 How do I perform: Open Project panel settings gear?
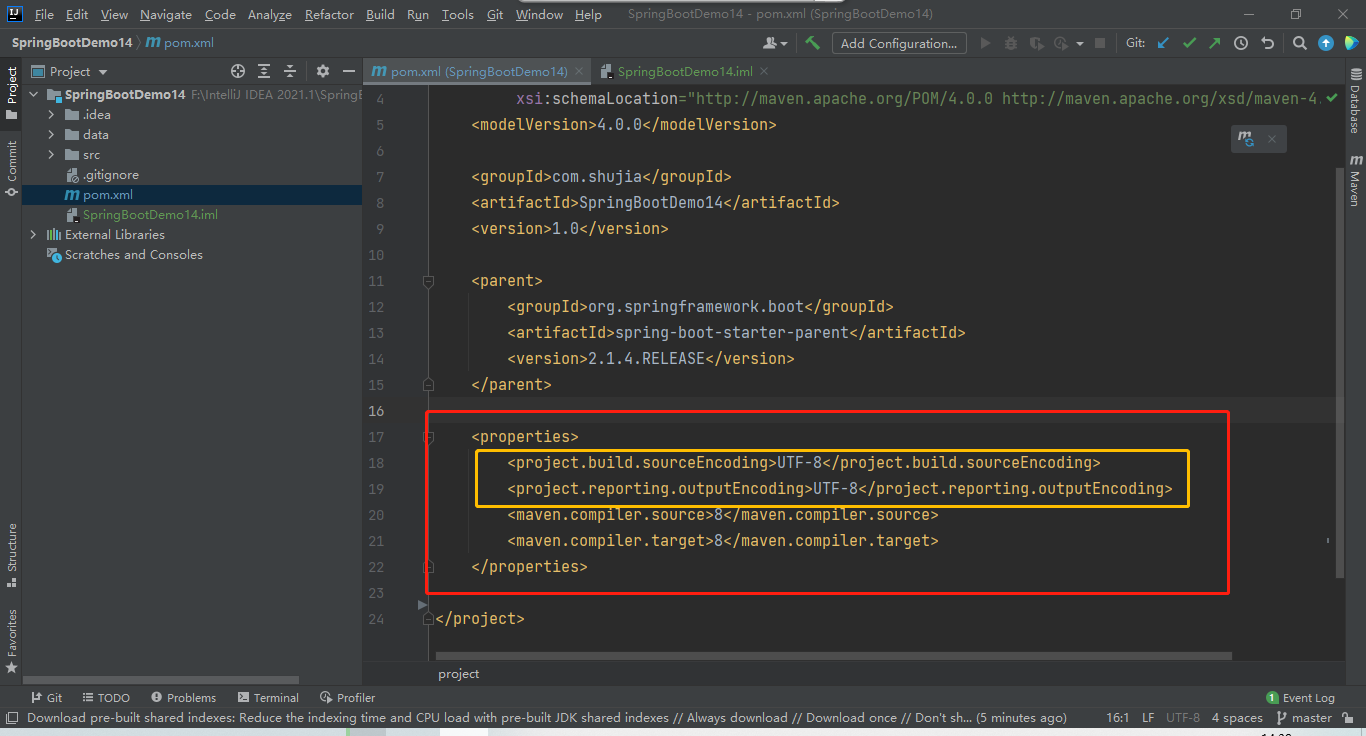pos(322,71)
